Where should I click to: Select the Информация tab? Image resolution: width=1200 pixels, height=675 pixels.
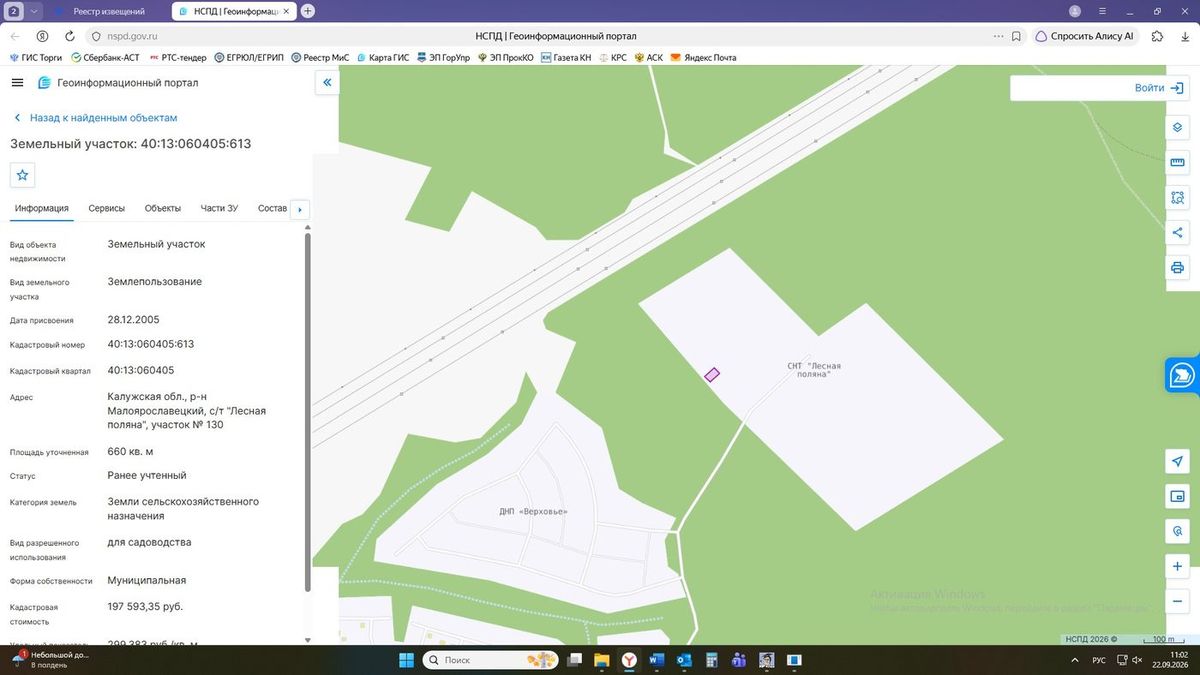[x=42, y=208]
